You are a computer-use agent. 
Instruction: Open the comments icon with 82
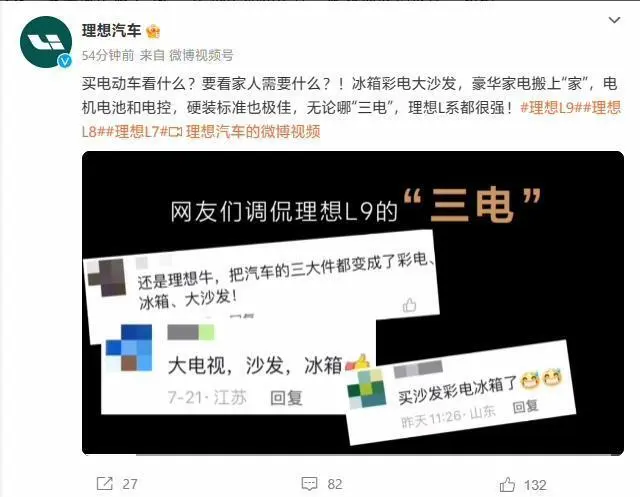click(309, 484)
